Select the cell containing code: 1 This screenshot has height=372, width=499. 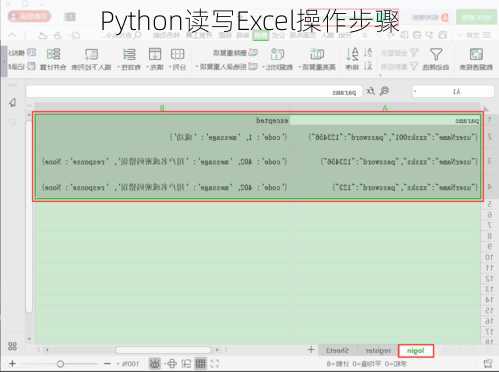[x=162, y=137]
